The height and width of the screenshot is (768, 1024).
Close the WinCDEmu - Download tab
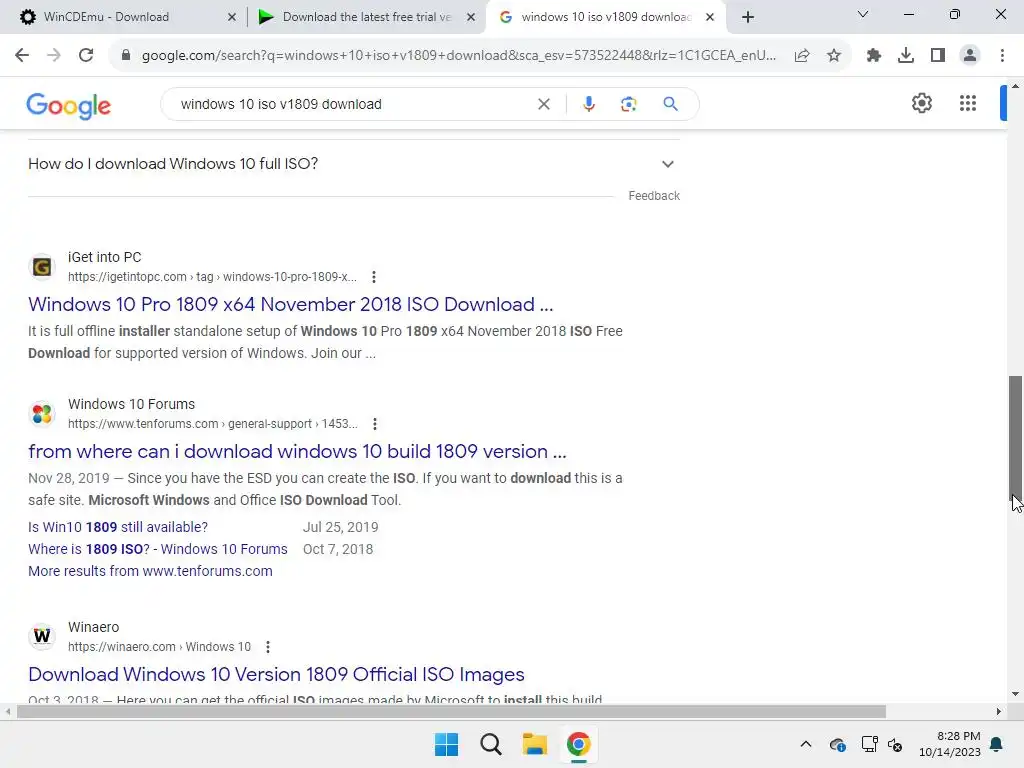pyautogui.click(x=232, y=17)
